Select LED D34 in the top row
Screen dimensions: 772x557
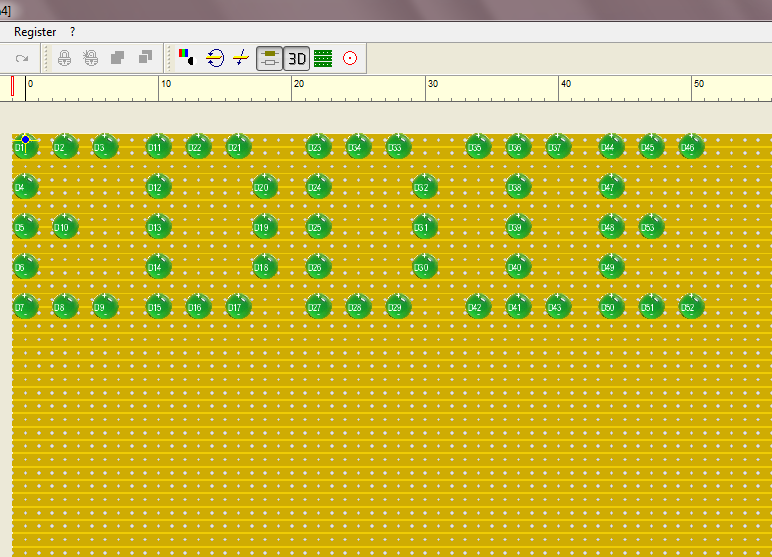358,146
